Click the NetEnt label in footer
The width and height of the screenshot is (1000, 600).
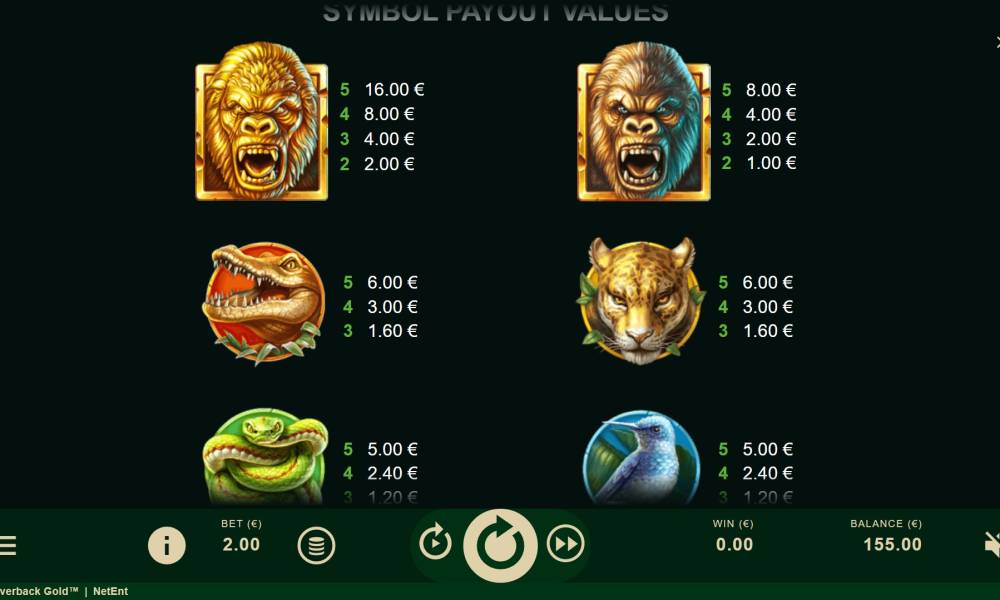110,591
